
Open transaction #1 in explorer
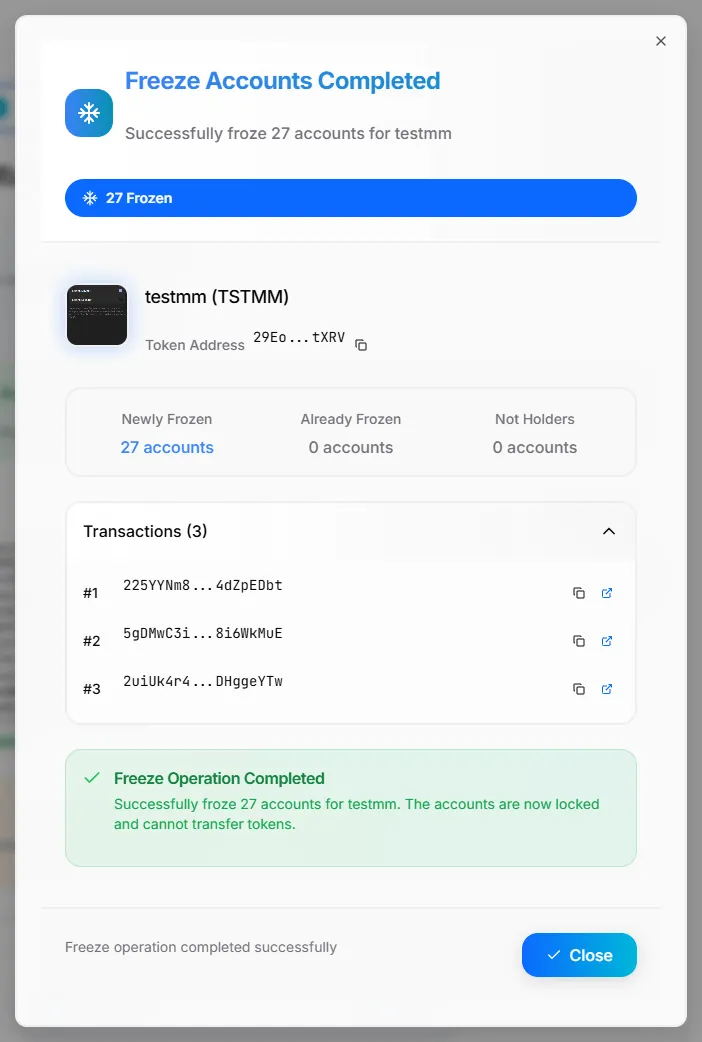(x=607, y=593)
